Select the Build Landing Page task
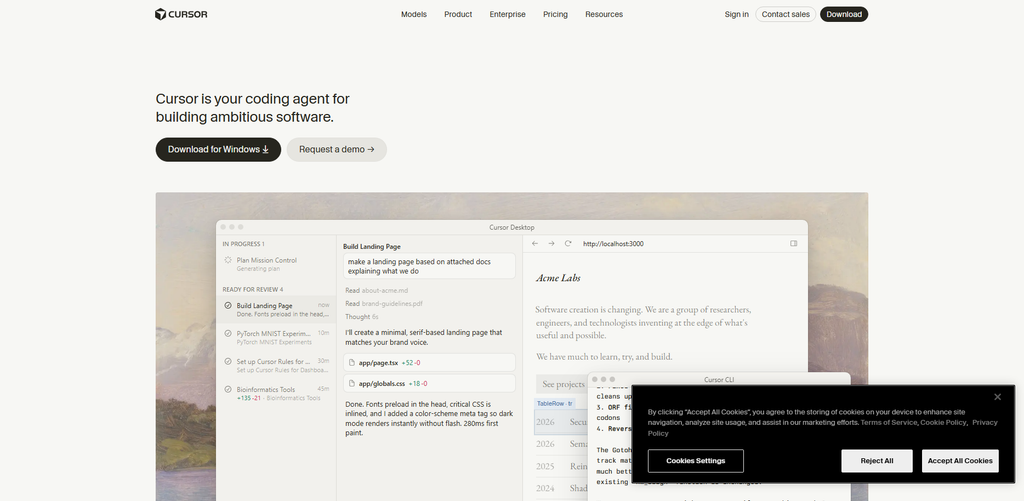 276,310
